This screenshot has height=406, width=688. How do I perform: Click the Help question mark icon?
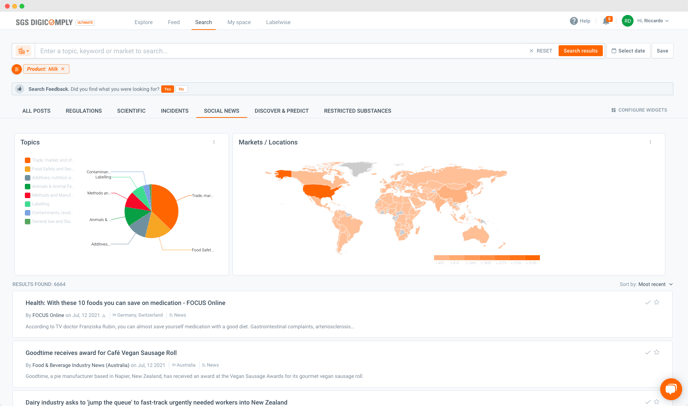[x=574, y=21]
